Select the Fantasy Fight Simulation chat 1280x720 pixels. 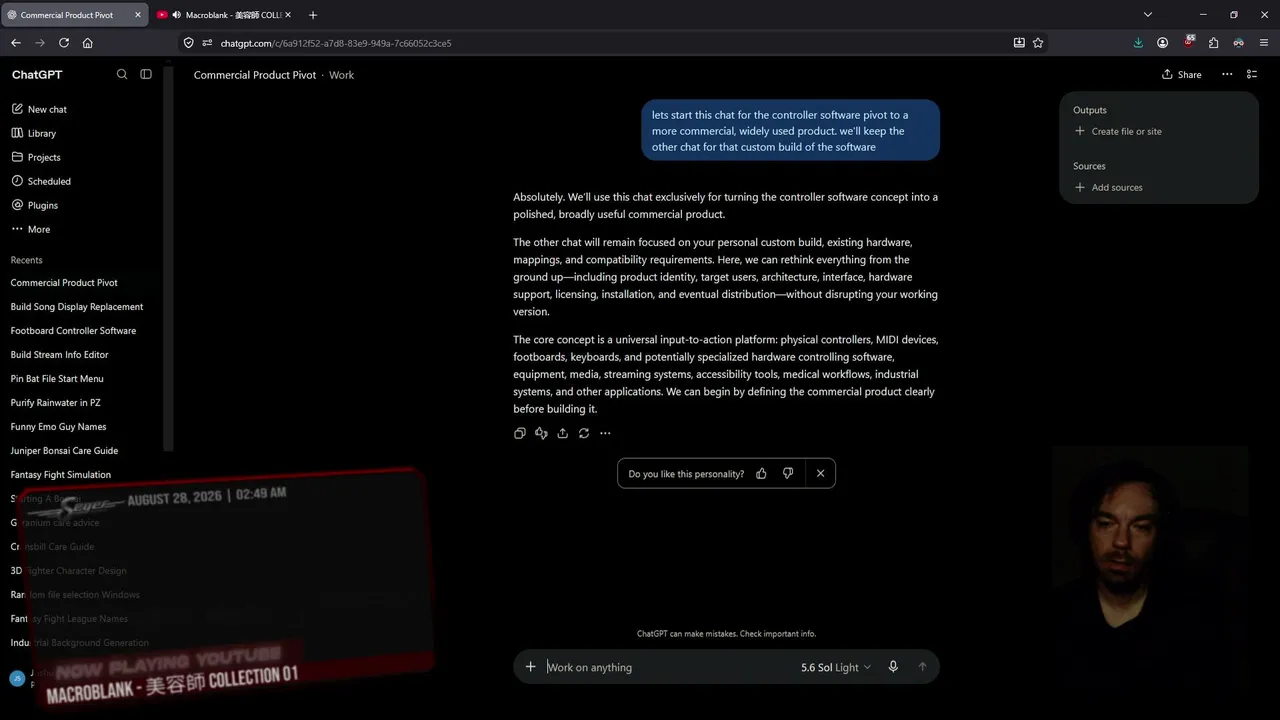pyautogui.click(x=61, y=475)
